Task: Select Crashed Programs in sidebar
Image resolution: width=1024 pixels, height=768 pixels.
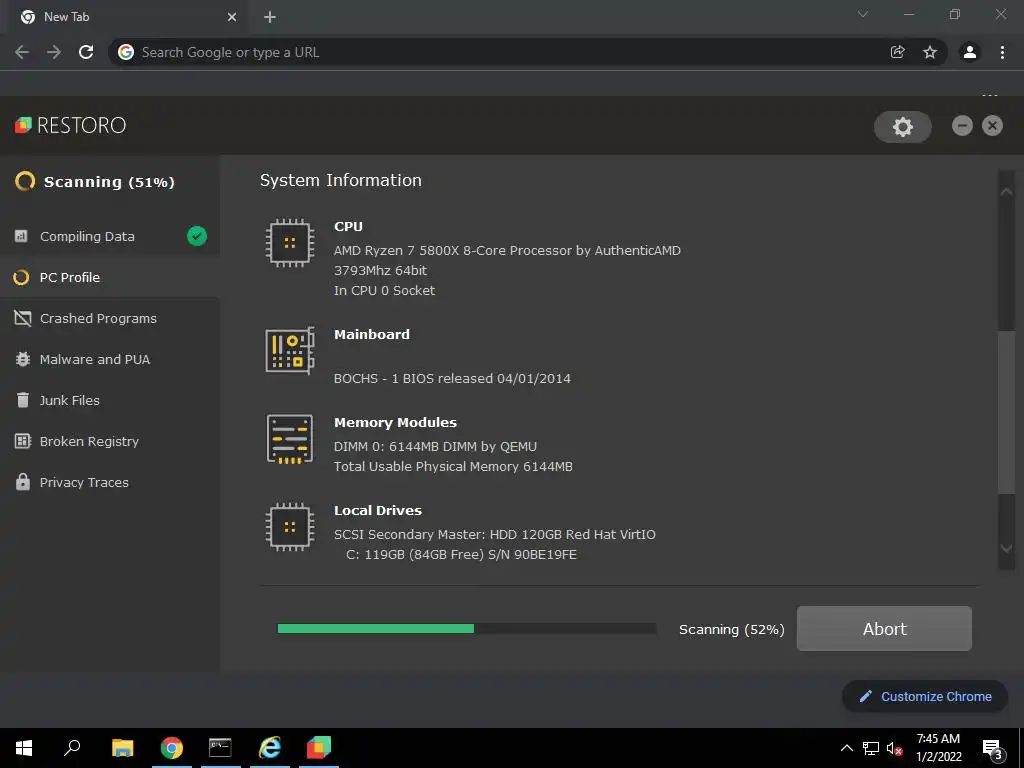Action: [110, 318]
